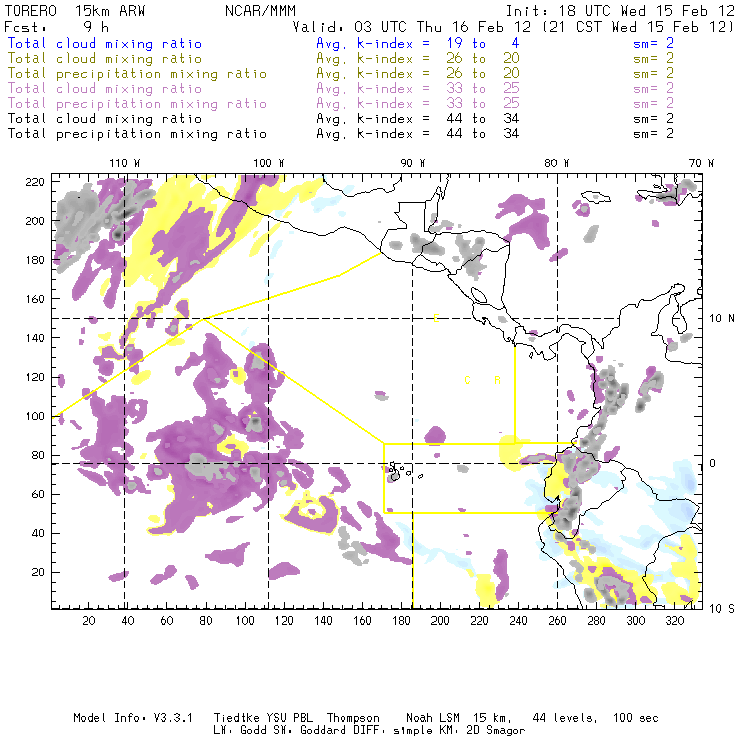Click the y-axis tick label '160'
The height and width of the screenshot is (740, 740).
[35, 299]
